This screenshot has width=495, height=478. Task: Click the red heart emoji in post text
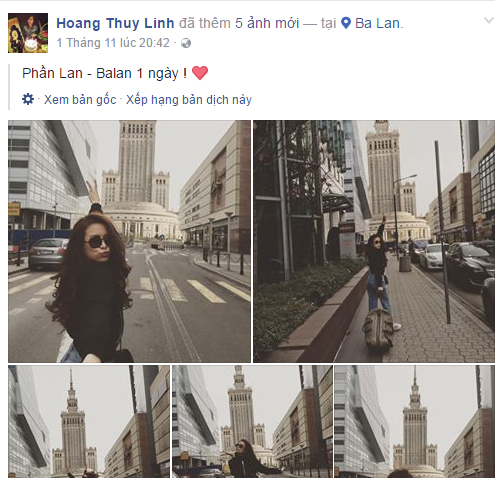tap(200, 73)
